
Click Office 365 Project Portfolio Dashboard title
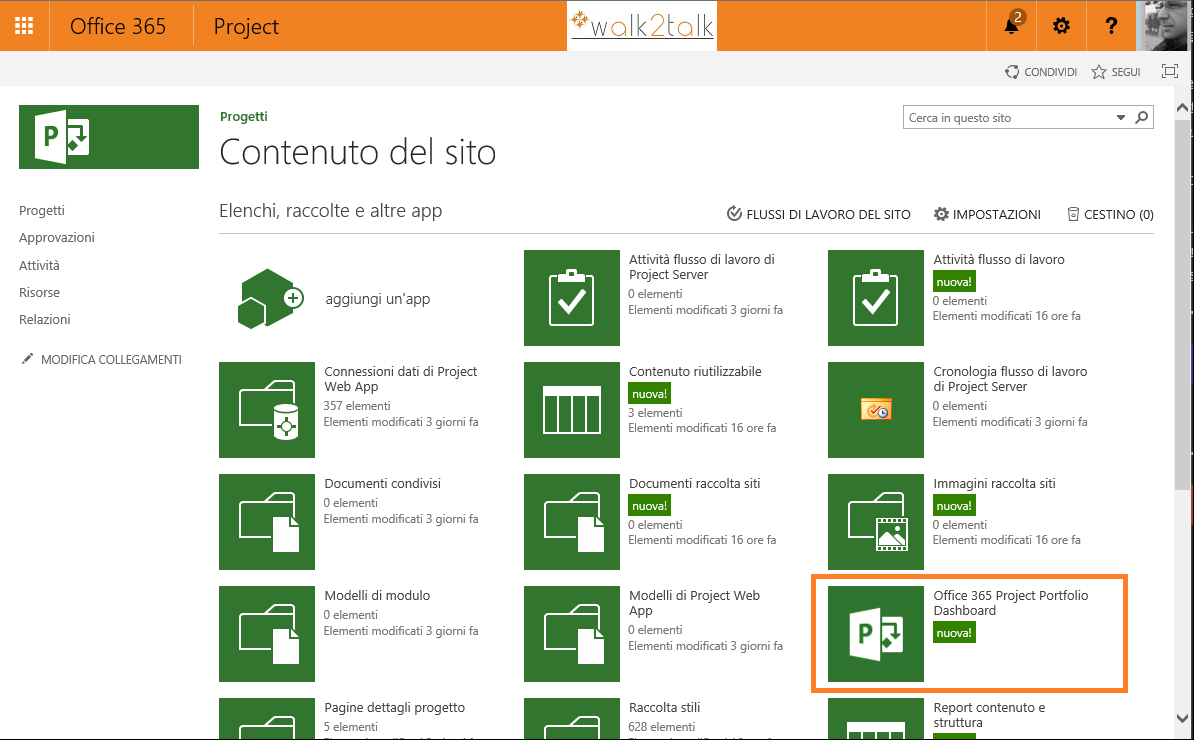click(1010, 603)
